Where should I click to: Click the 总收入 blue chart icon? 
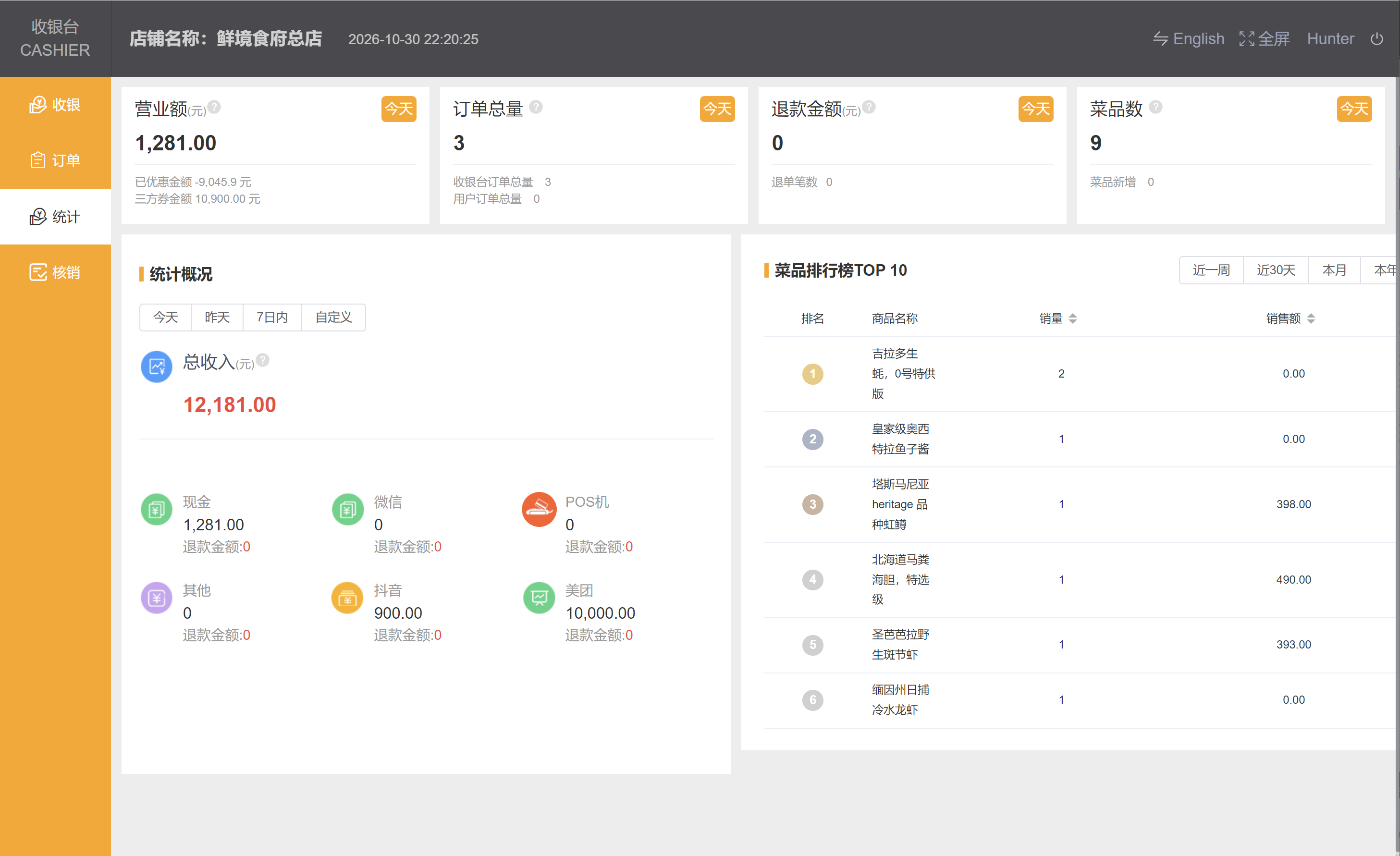click(157, 367)
